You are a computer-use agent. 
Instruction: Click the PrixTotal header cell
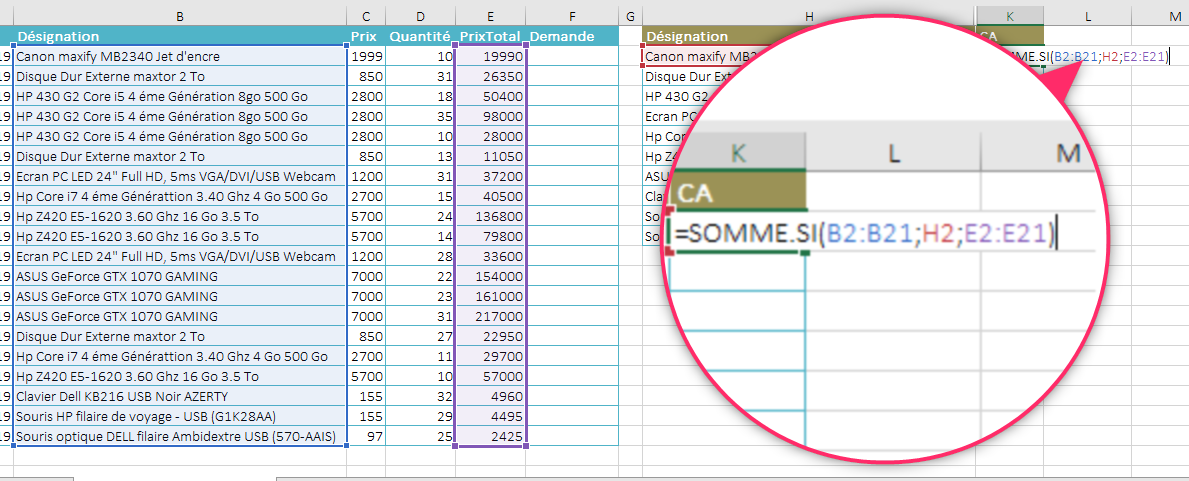(x=491, y=36)
